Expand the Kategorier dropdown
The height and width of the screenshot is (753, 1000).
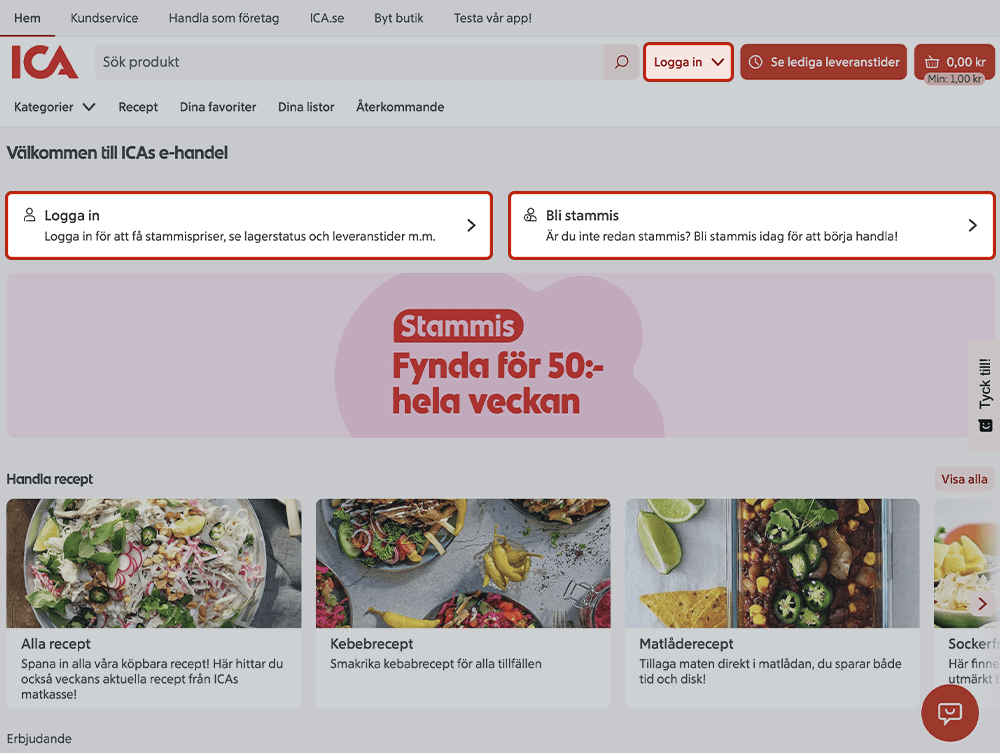click(54, 107)
